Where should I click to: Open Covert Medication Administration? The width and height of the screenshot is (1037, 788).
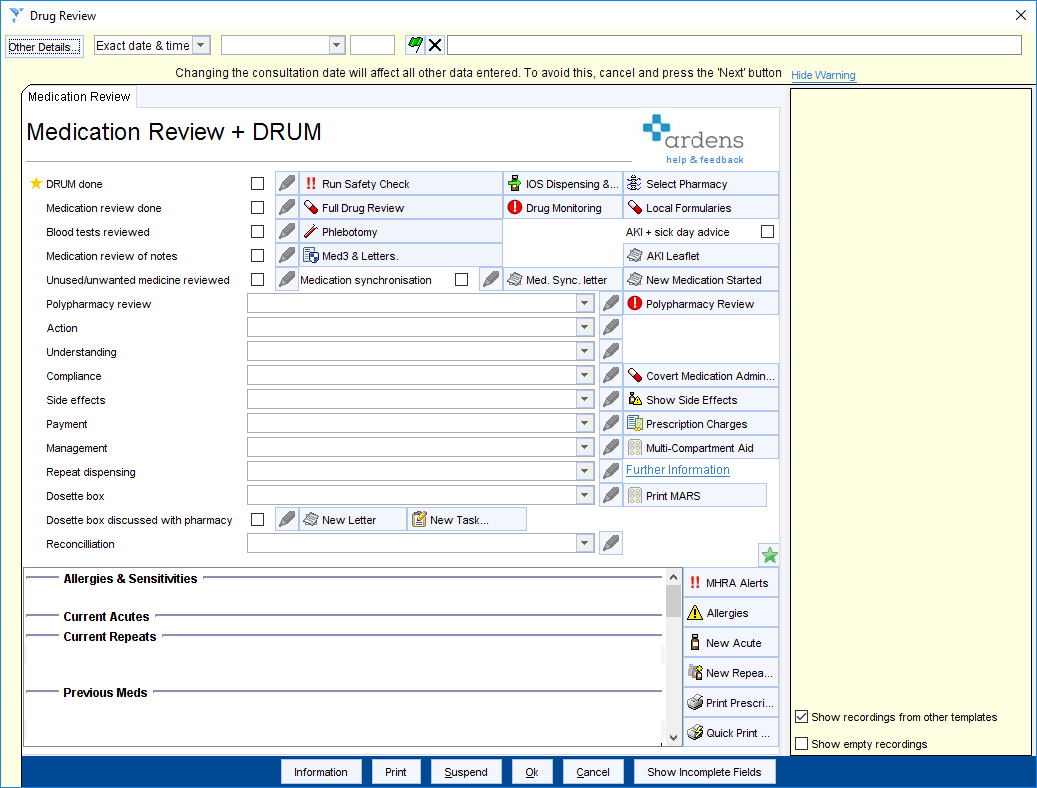pos(700,375)
